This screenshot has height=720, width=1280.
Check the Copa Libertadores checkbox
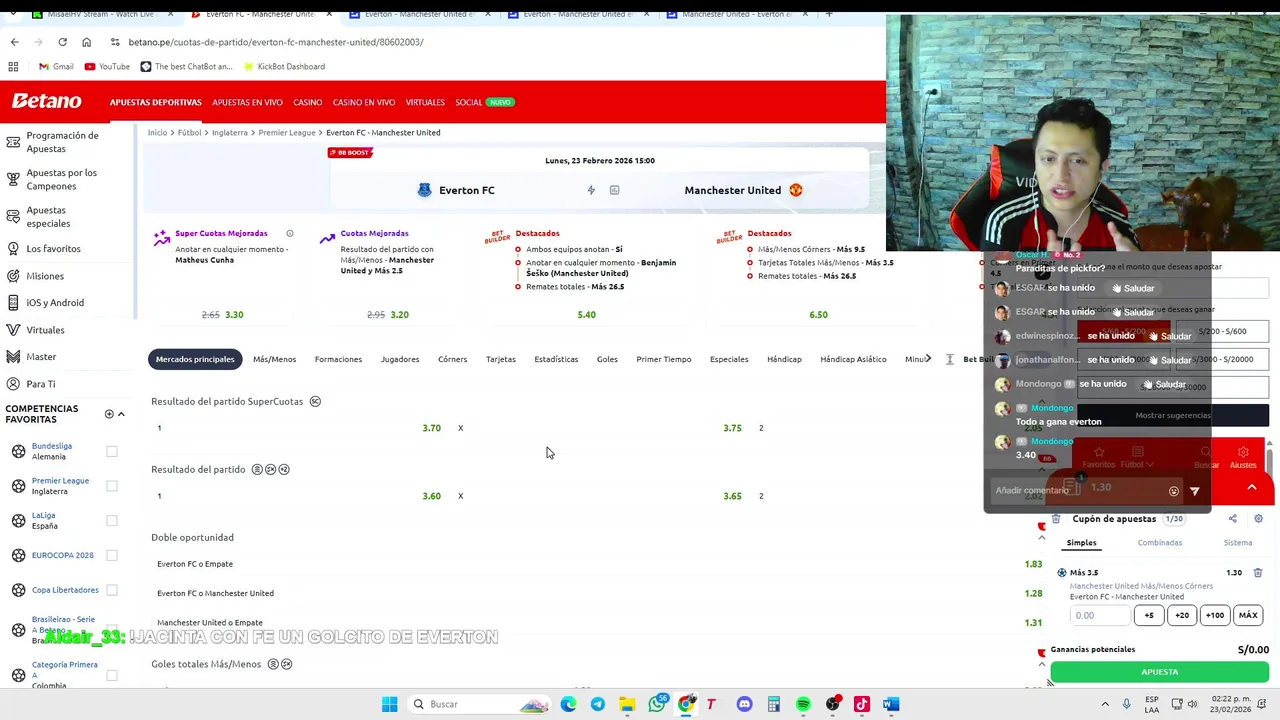click(112, 590)
